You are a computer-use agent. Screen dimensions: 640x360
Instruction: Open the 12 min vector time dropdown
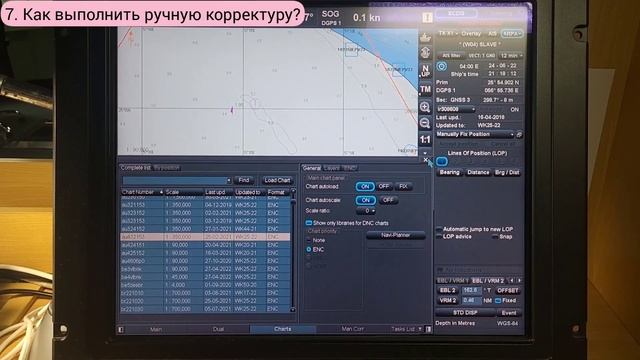pyautogui.click(x=512, y=56)
